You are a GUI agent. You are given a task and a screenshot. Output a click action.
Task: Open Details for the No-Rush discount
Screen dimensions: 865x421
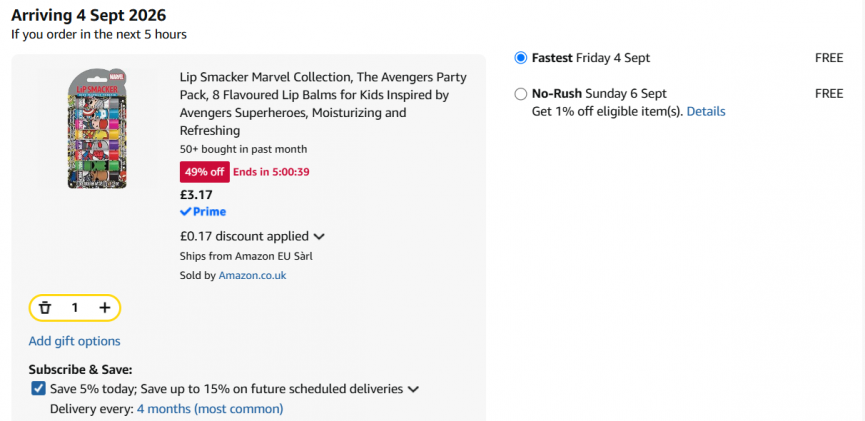[x=706, y=111]
